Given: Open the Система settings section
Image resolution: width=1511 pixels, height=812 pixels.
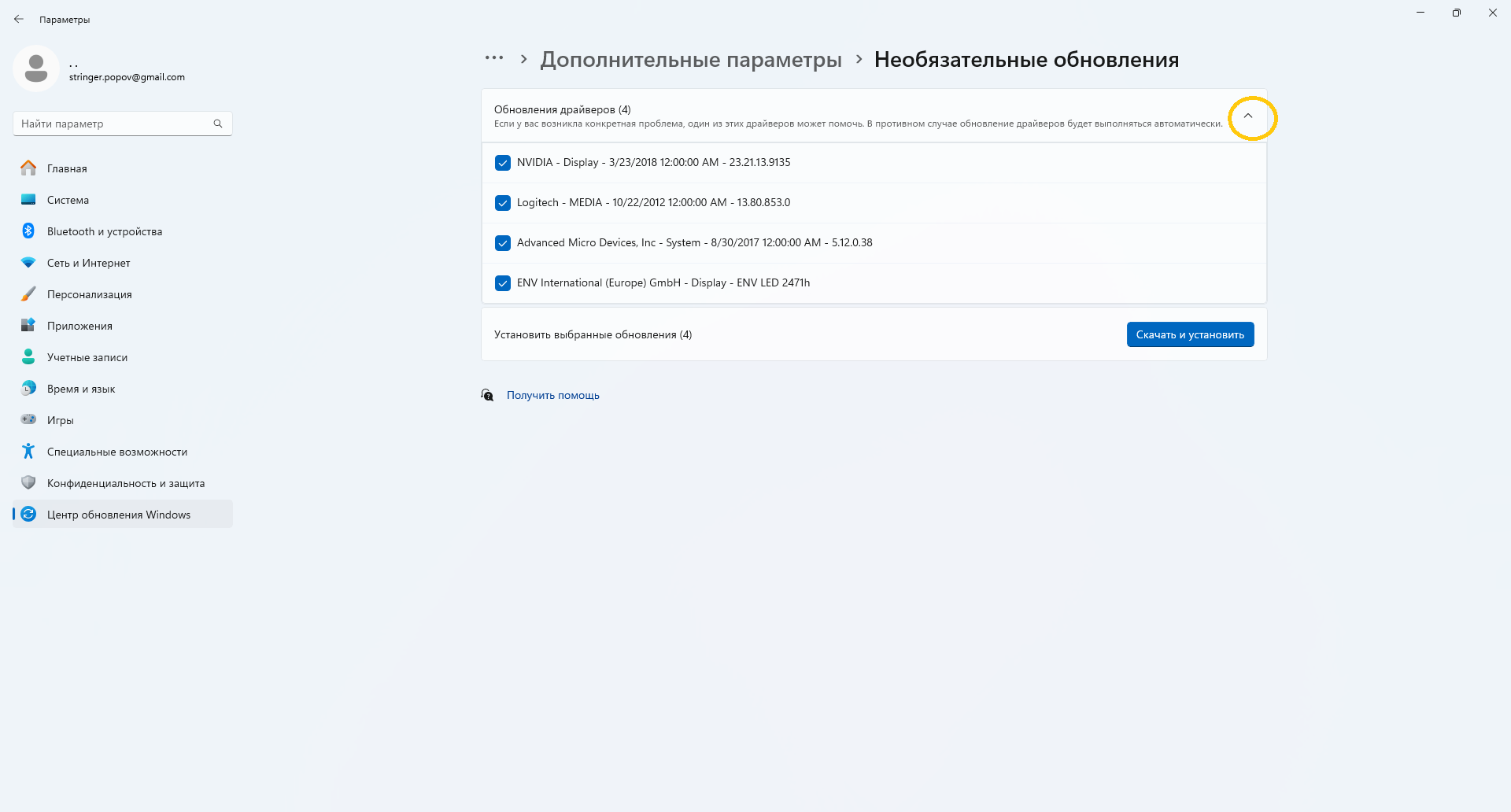Looking at the screenshot, I should point(68,200).
